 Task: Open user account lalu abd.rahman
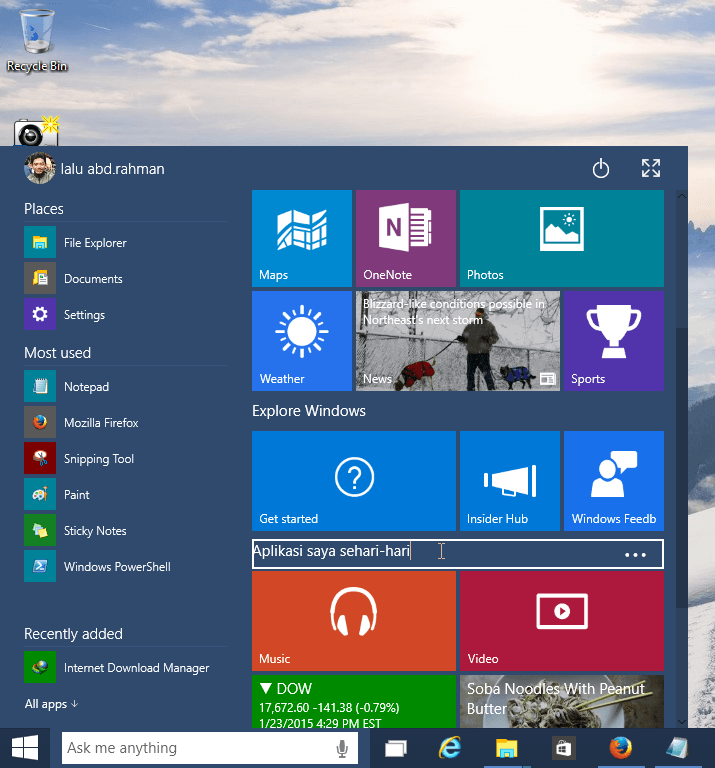point(95,168)
